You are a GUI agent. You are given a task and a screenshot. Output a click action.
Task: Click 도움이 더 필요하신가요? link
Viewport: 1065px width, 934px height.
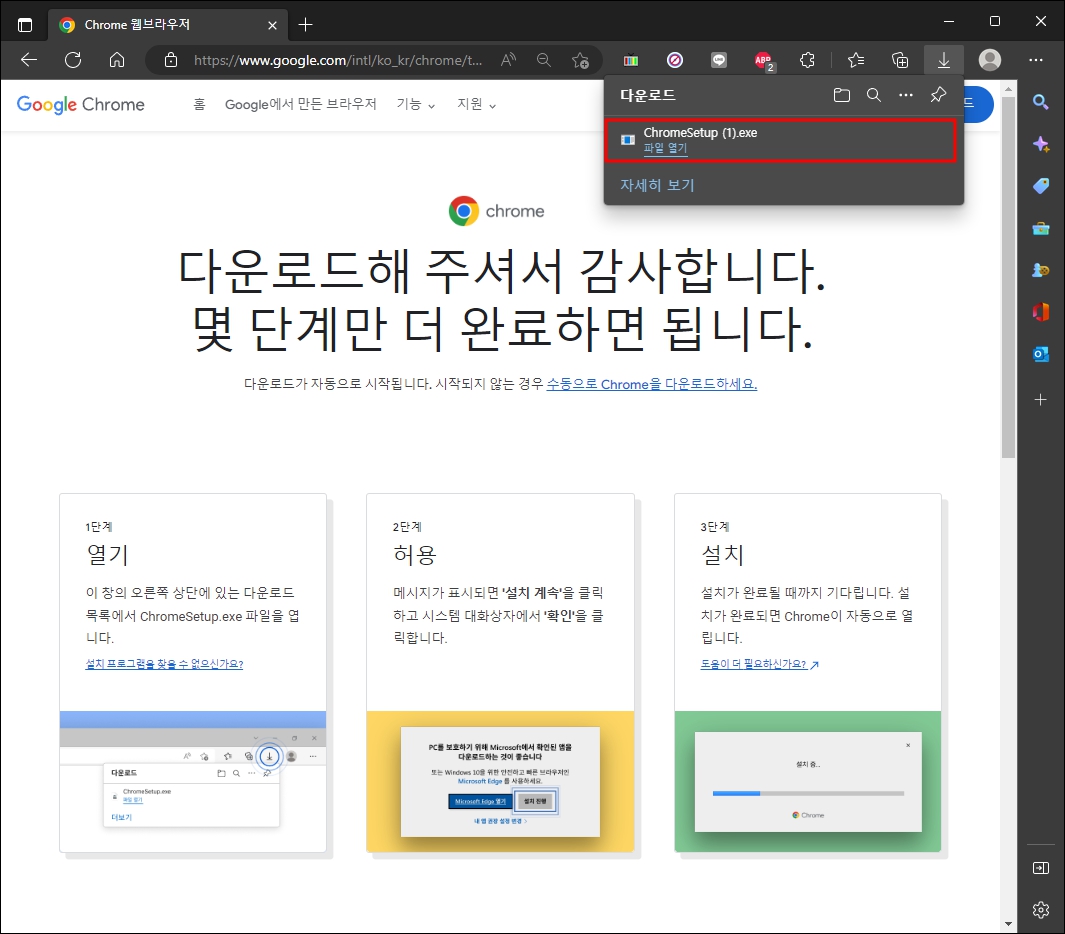coord(759,664)
